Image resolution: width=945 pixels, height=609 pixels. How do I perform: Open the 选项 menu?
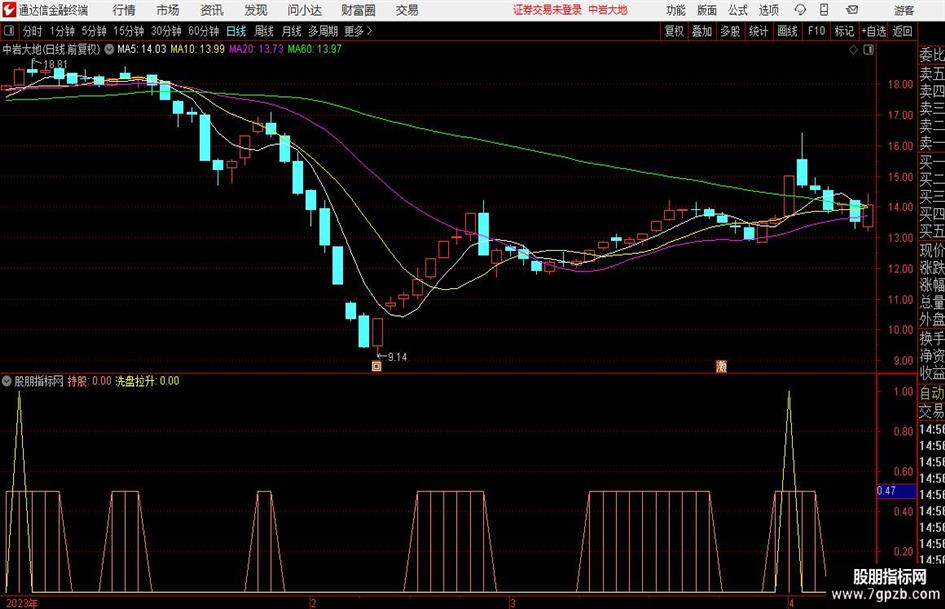[769, 10]
